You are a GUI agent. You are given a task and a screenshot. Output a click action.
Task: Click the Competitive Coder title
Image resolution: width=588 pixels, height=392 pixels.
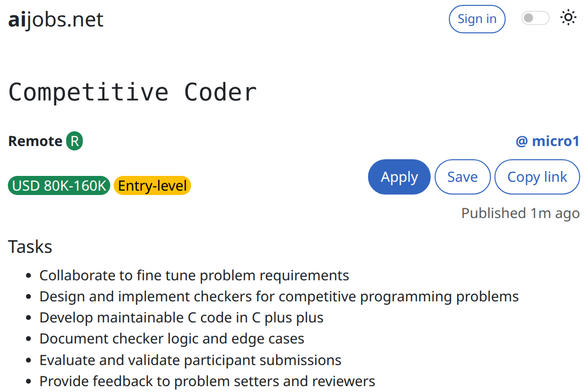(132, 92)
